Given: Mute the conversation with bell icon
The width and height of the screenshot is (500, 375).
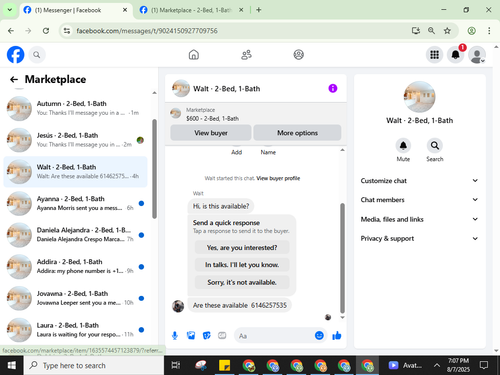Looking at the screenshot, I should click(x=403, y=146).
